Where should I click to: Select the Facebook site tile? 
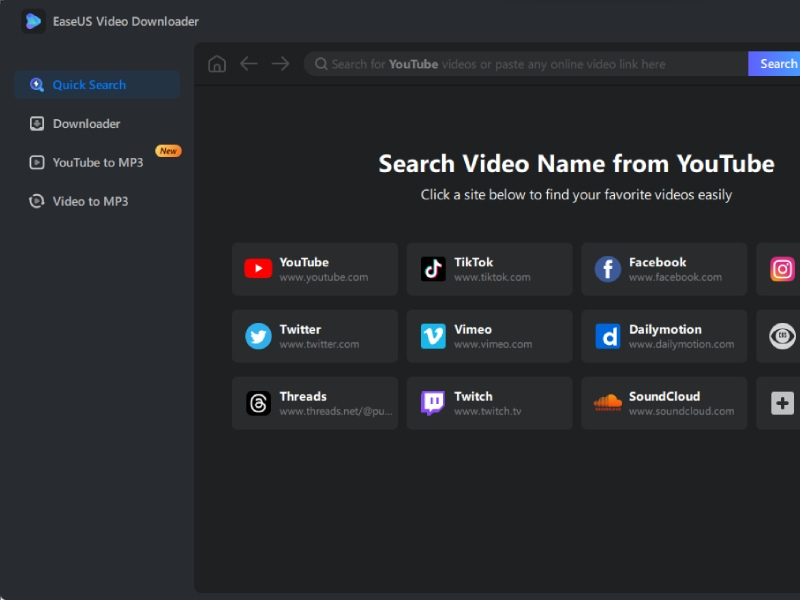point(663,269)
